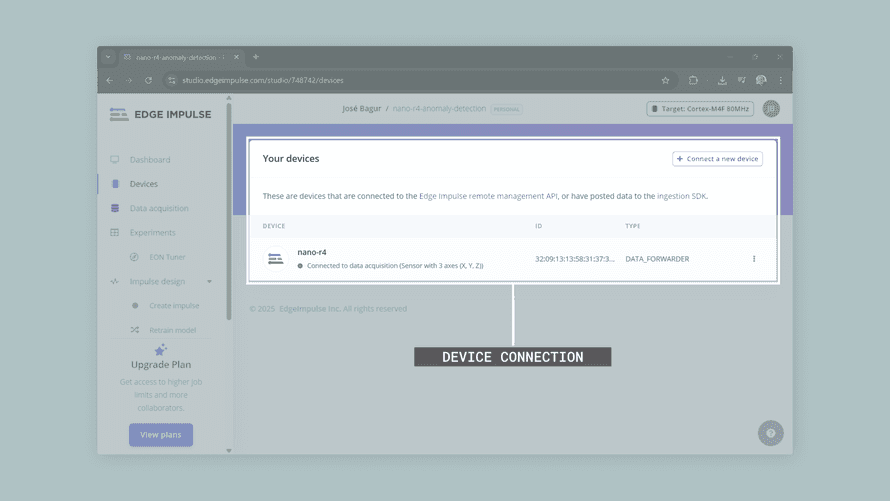Bookmark page with star icon

(x=665, y=81)
